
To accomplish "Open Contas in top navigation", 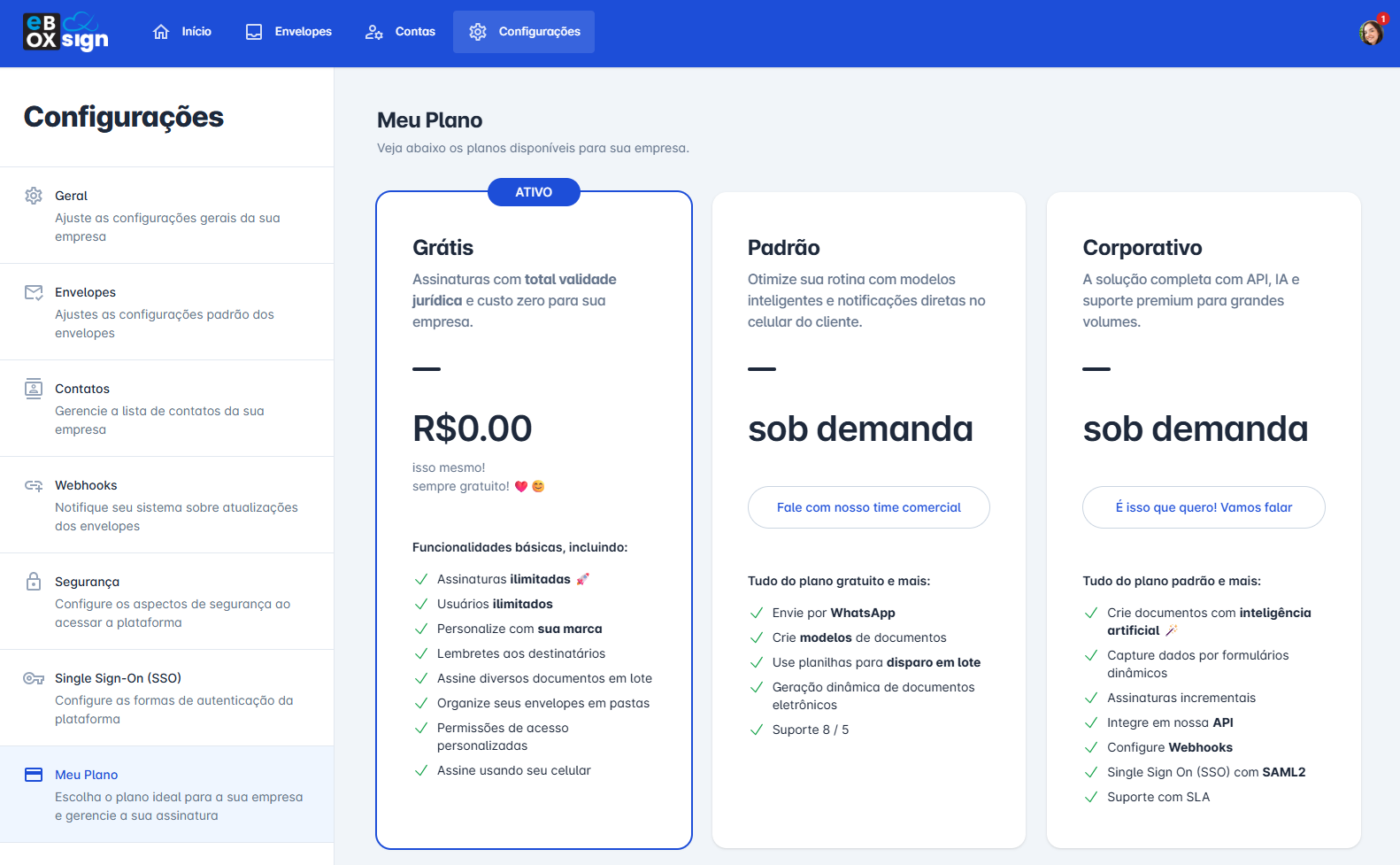I will pos(400,32).
